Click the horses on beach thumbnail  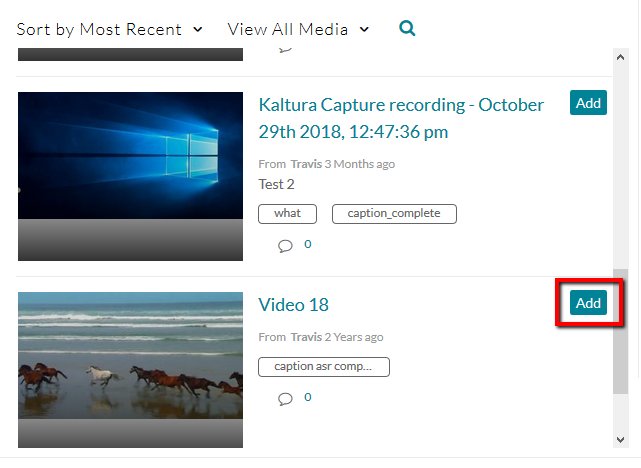pos(130,355)
